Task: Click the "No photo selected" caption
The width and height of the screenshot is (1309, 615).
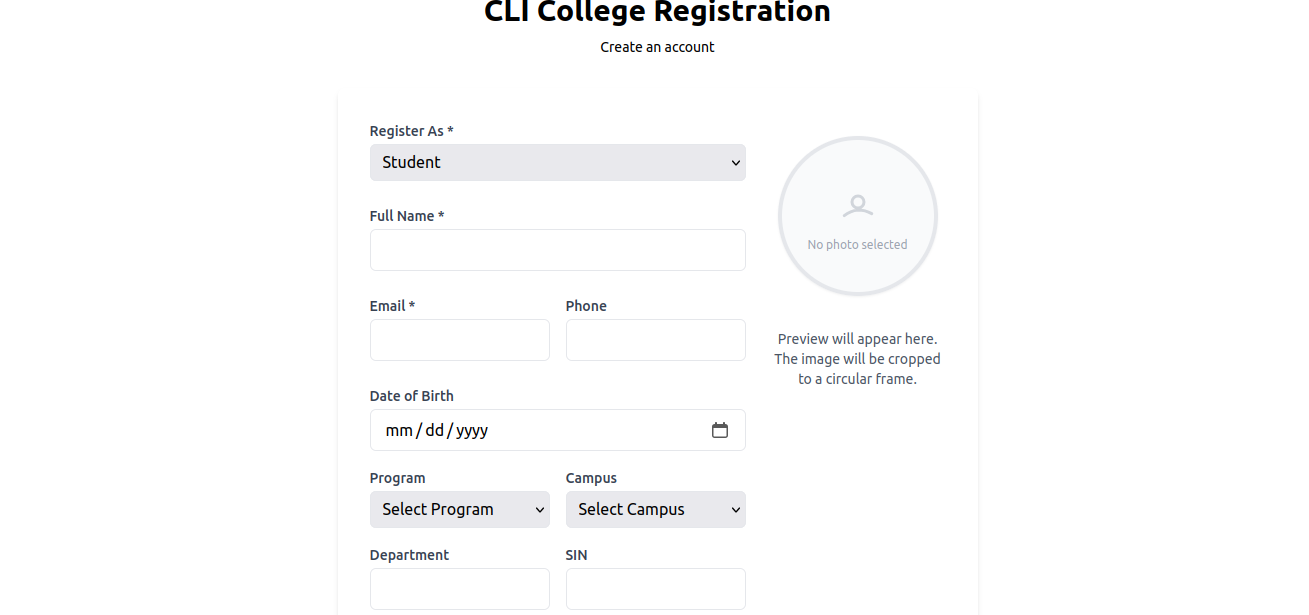Action: coord(857,244)
